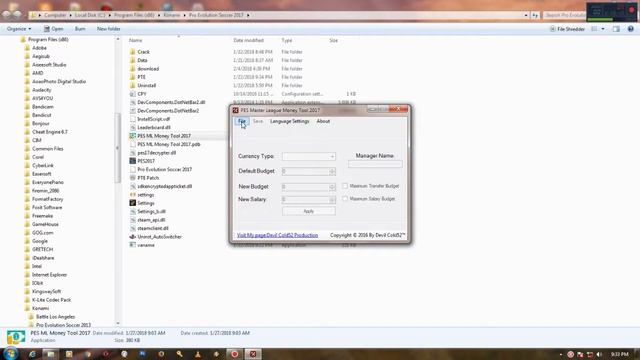
Task: Select Battle Los Angeles in folder tree
Action: pos(55,317)
